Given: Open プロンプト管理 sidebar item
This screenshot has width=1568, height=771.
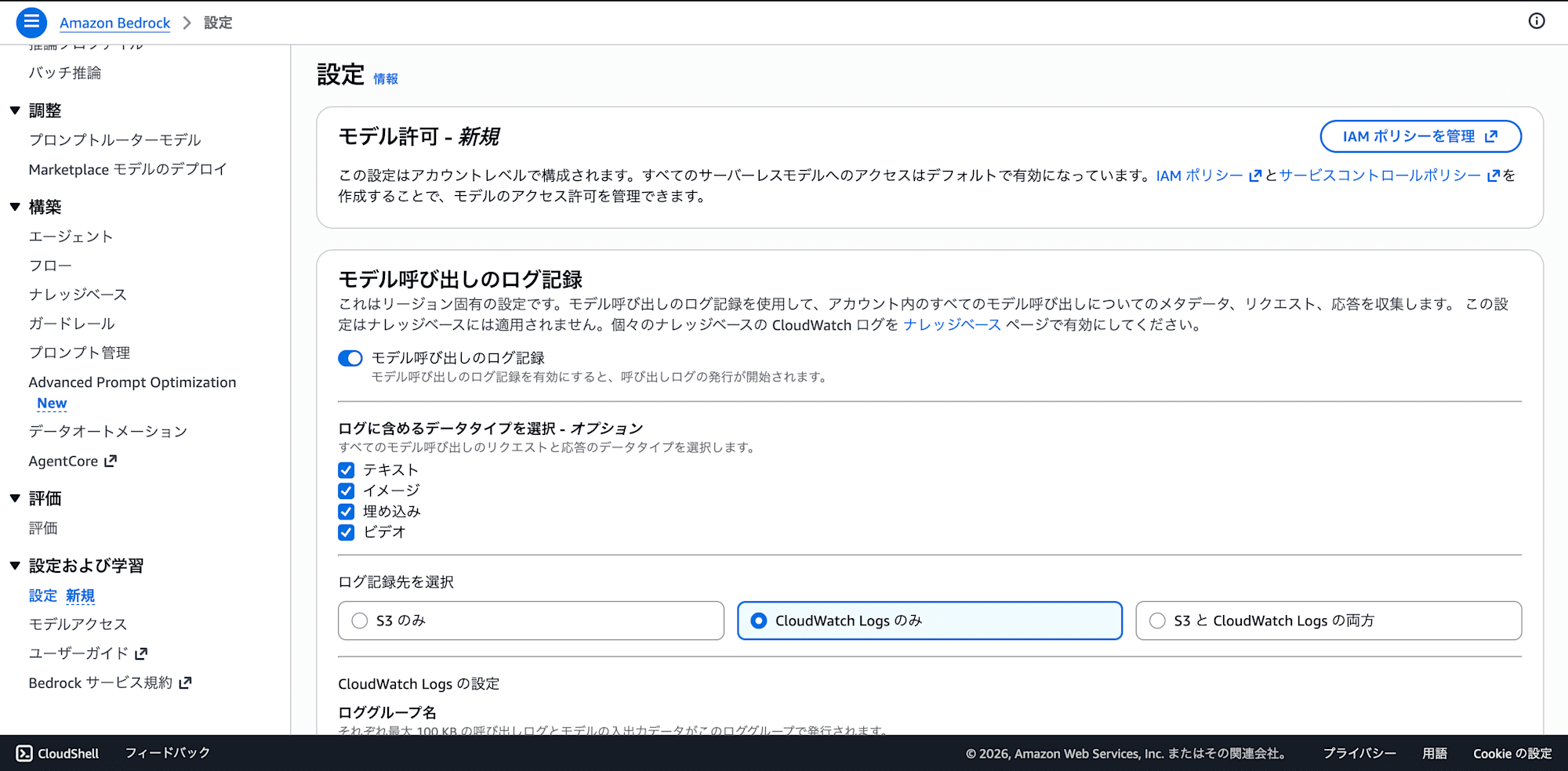Looking at the screenshot, I should [80, 353].
